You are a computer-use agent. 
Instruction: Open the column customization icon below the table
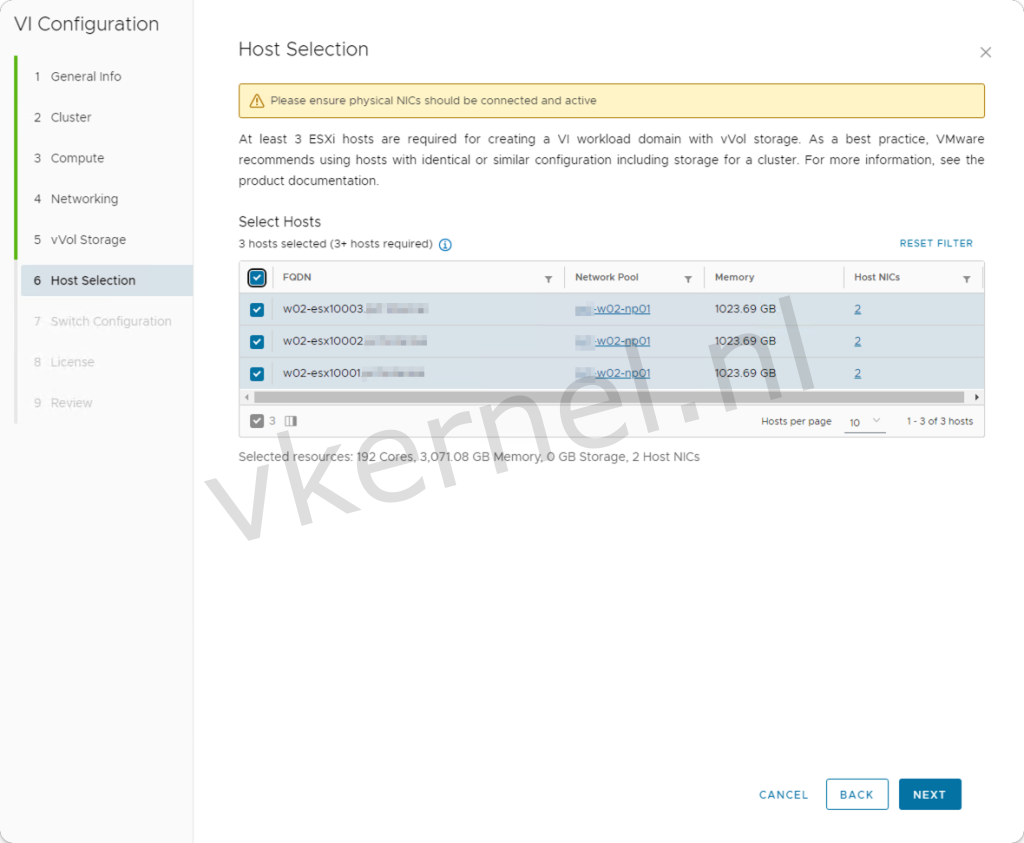290,421
